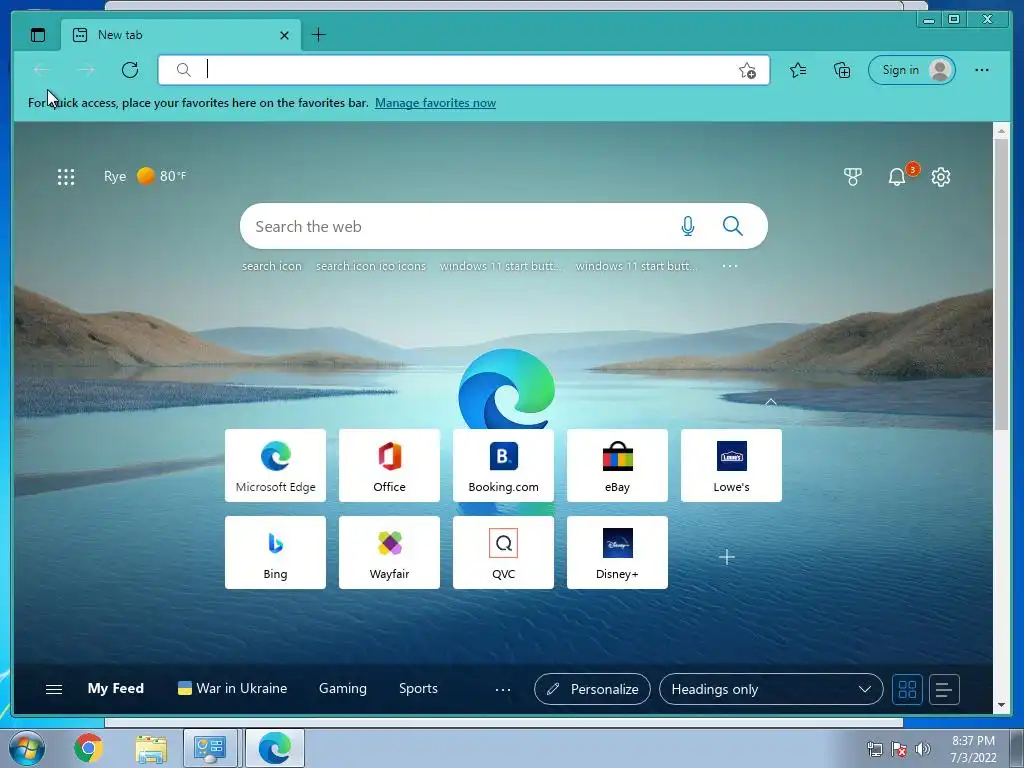This screenshot has width=1024, height=768.
Task: Open Rye 80°F weather widget
Action: click(145, 176)
